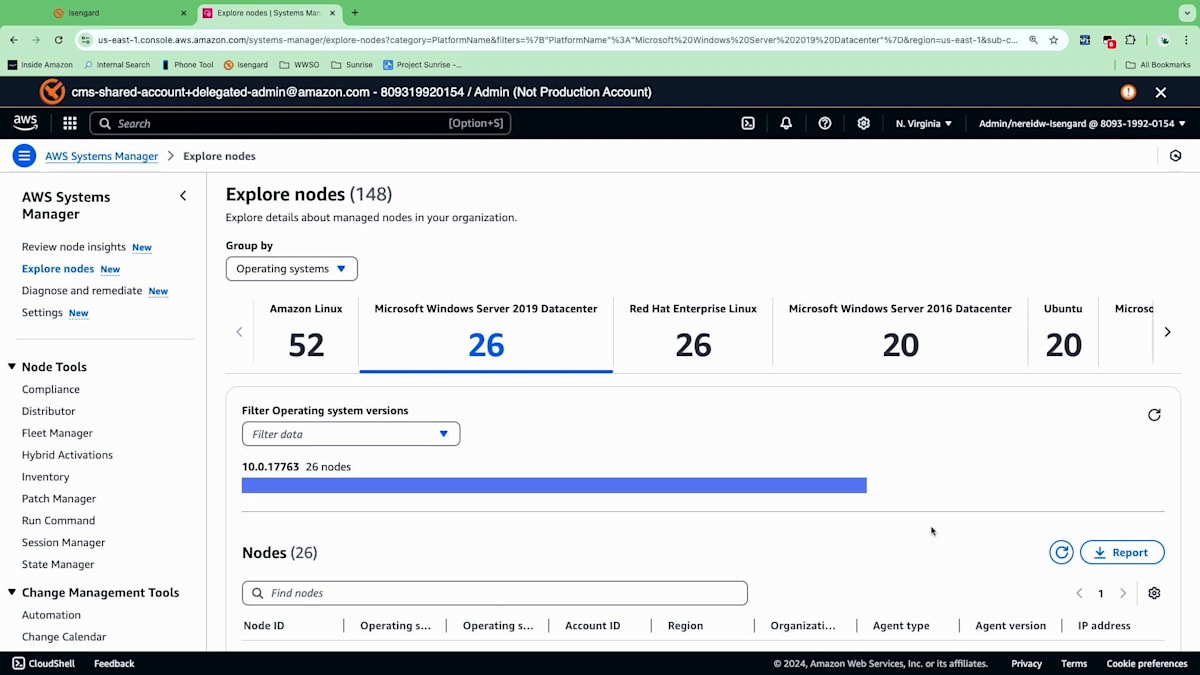Open Cookie preferences in footer
1200x675 pixels.
click(1147, 663)
